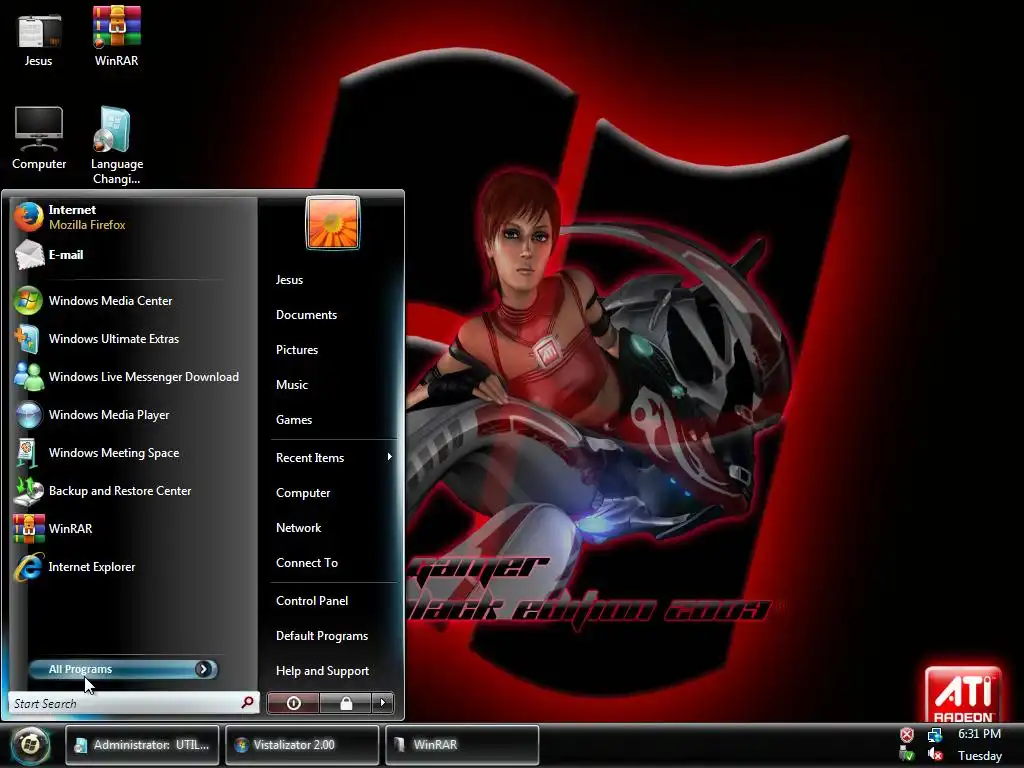Open Default Programs from Start menu
This screenshot has height=768, width=1024.
point(322,636)
